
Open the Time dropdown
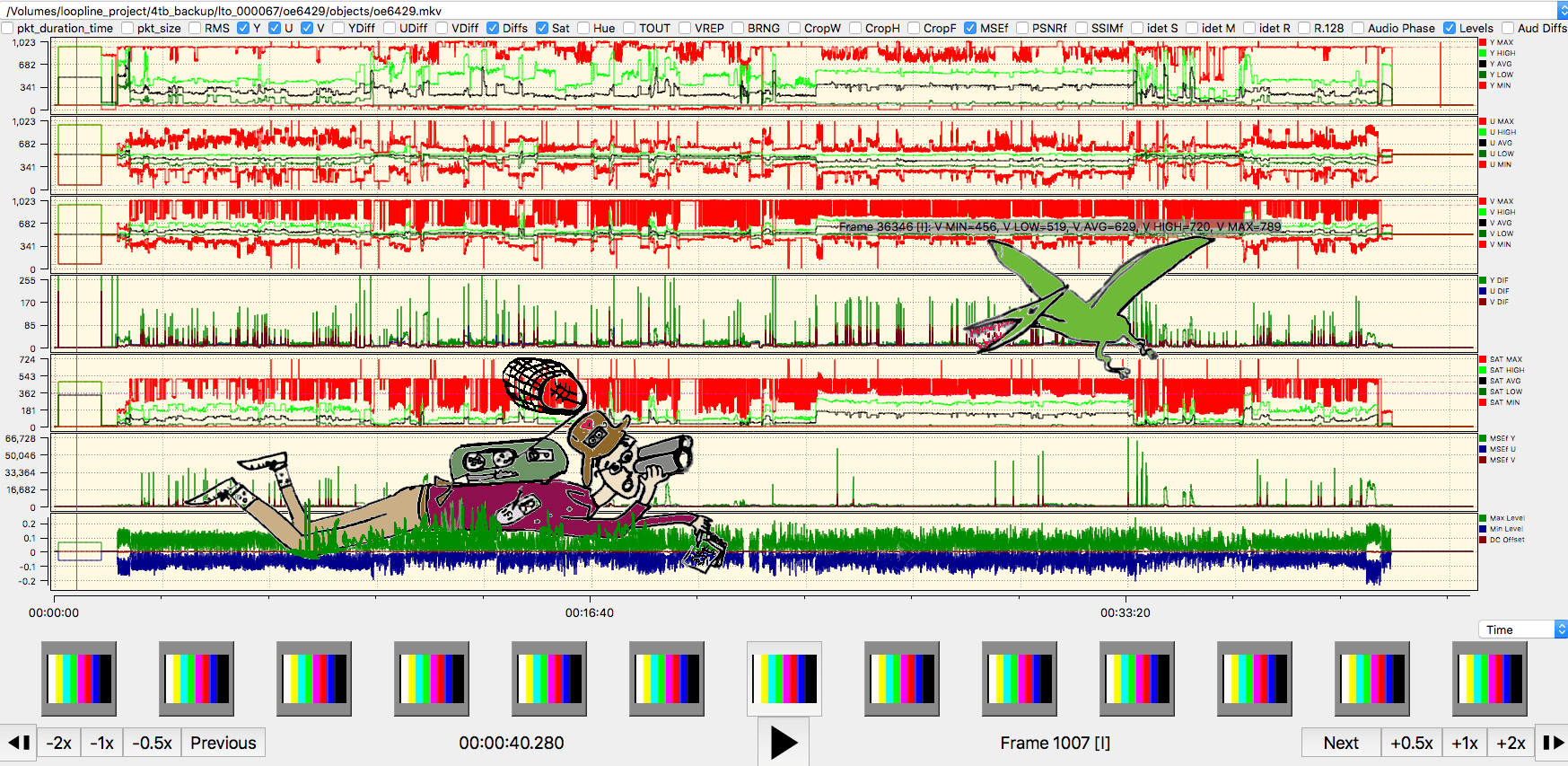tap(1522, 630)
